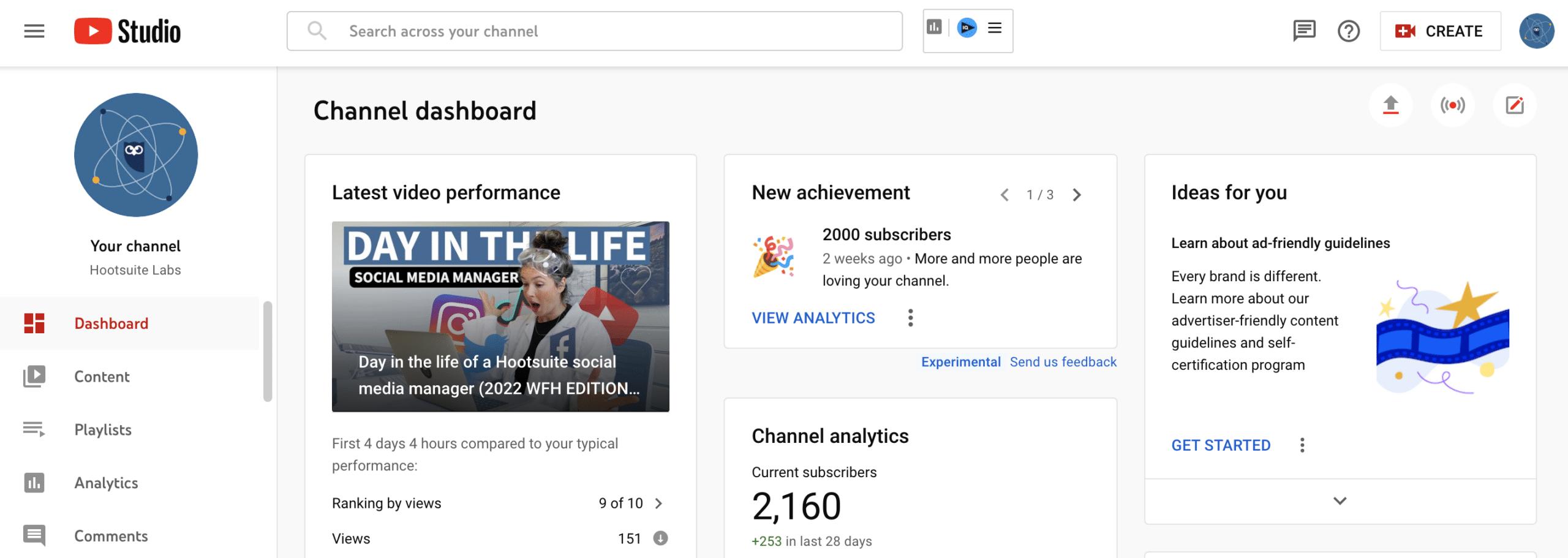
Task: Click the Comments bubble sidebar icon
Action: 34,536
